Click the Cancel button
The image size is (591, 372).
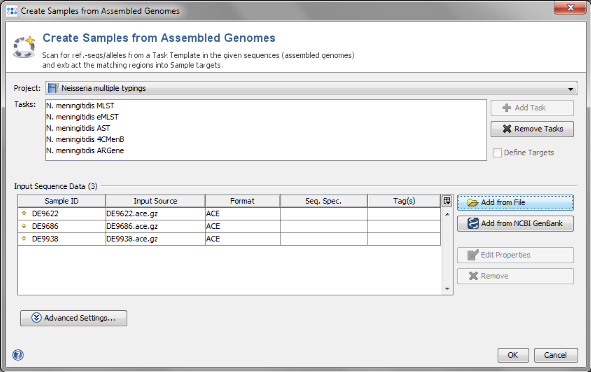tap(556, 355)
